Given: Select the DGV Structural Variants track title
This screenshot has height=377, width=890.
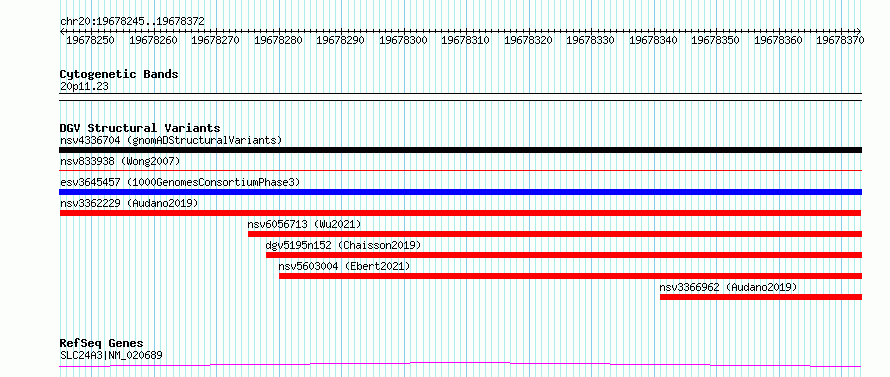Looking at the screenshot, I should point(140,128).
